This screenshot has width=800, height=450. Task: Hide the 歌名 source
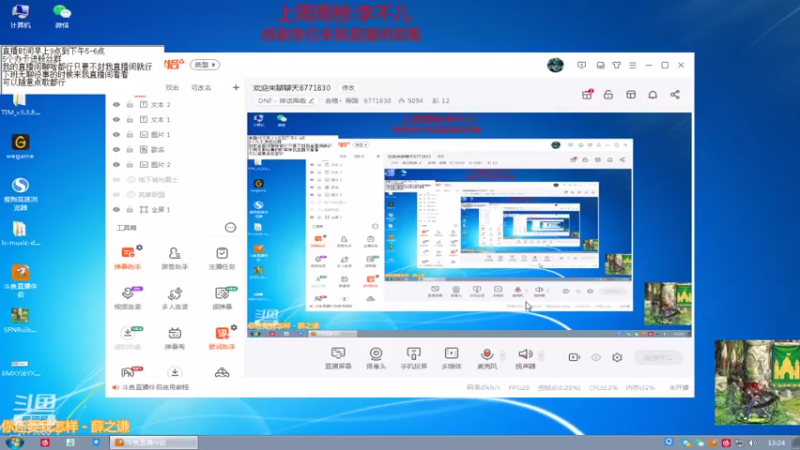[x=116, y=149]
